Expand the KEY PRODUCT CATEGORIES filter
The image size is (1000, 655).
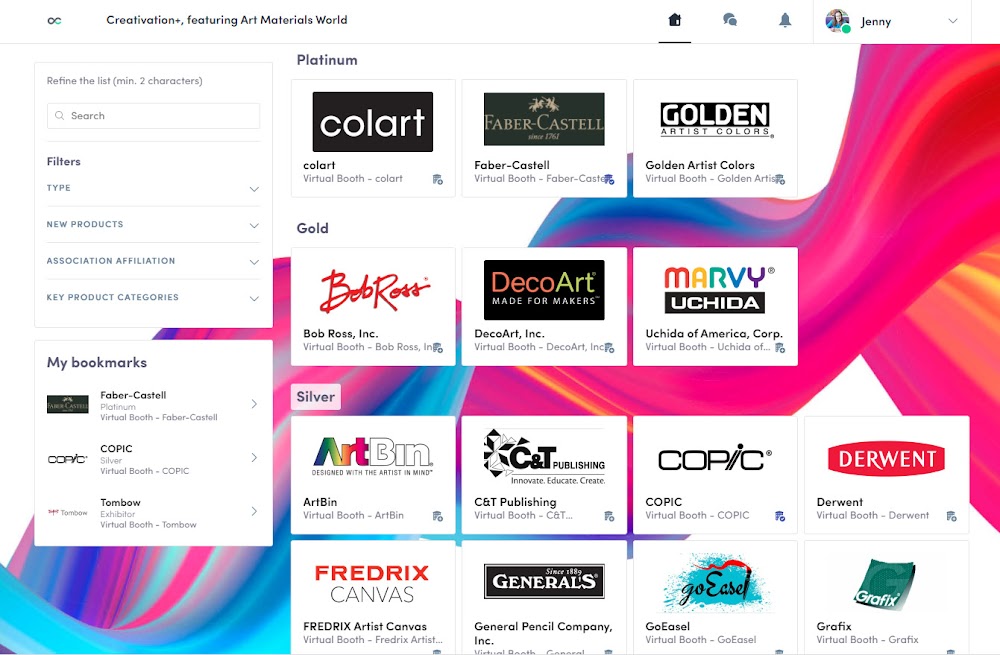(x=153, y=297)
